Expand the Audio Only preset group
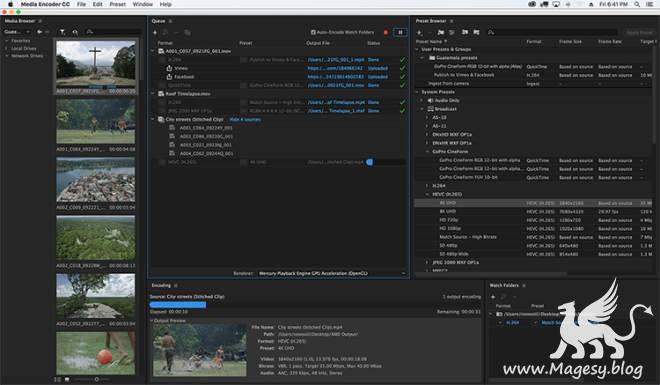 click(x=422, y=101)
